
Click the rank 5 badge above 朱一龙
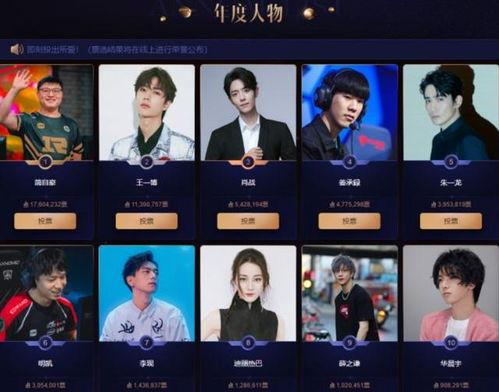(x=451, y=162)
